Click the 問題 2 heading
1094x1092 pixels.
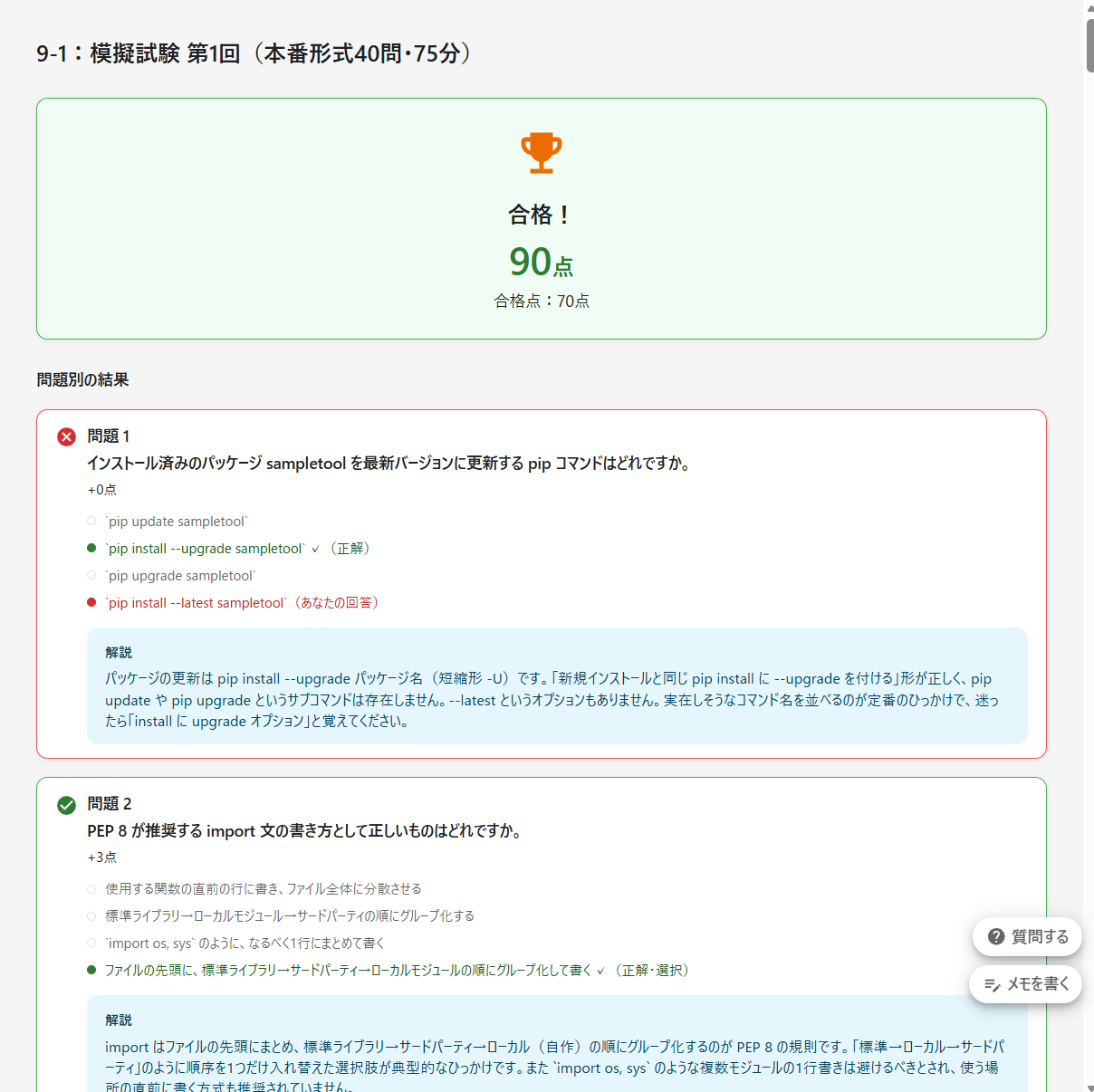pos(110,804)
